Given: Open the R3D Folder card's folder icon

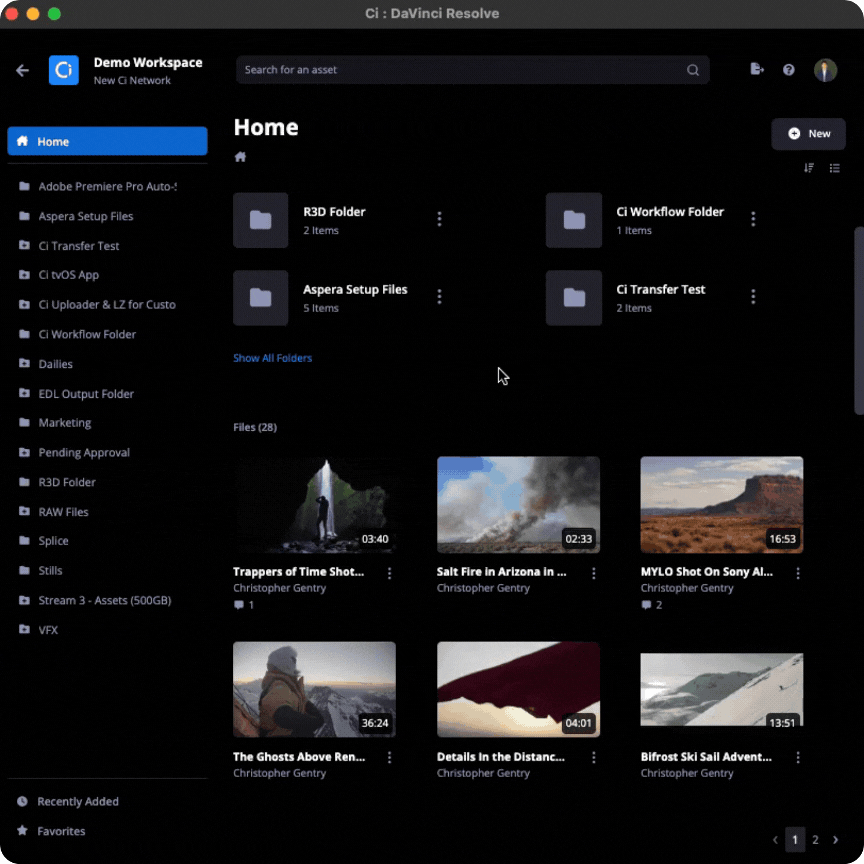Looking at the screenshot, I should pos(261,220).
